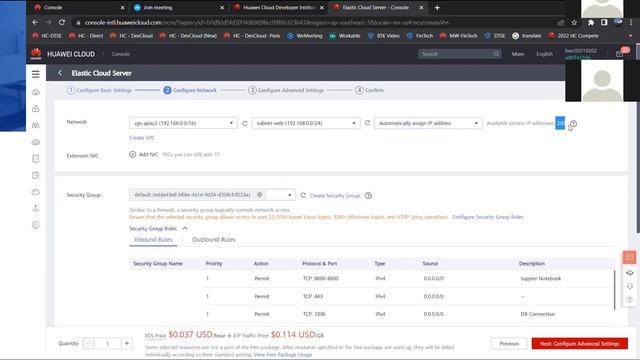Select the DB Connection description cell
The width and height of the screenshot is (640, 360).
(x=537, y=314)
